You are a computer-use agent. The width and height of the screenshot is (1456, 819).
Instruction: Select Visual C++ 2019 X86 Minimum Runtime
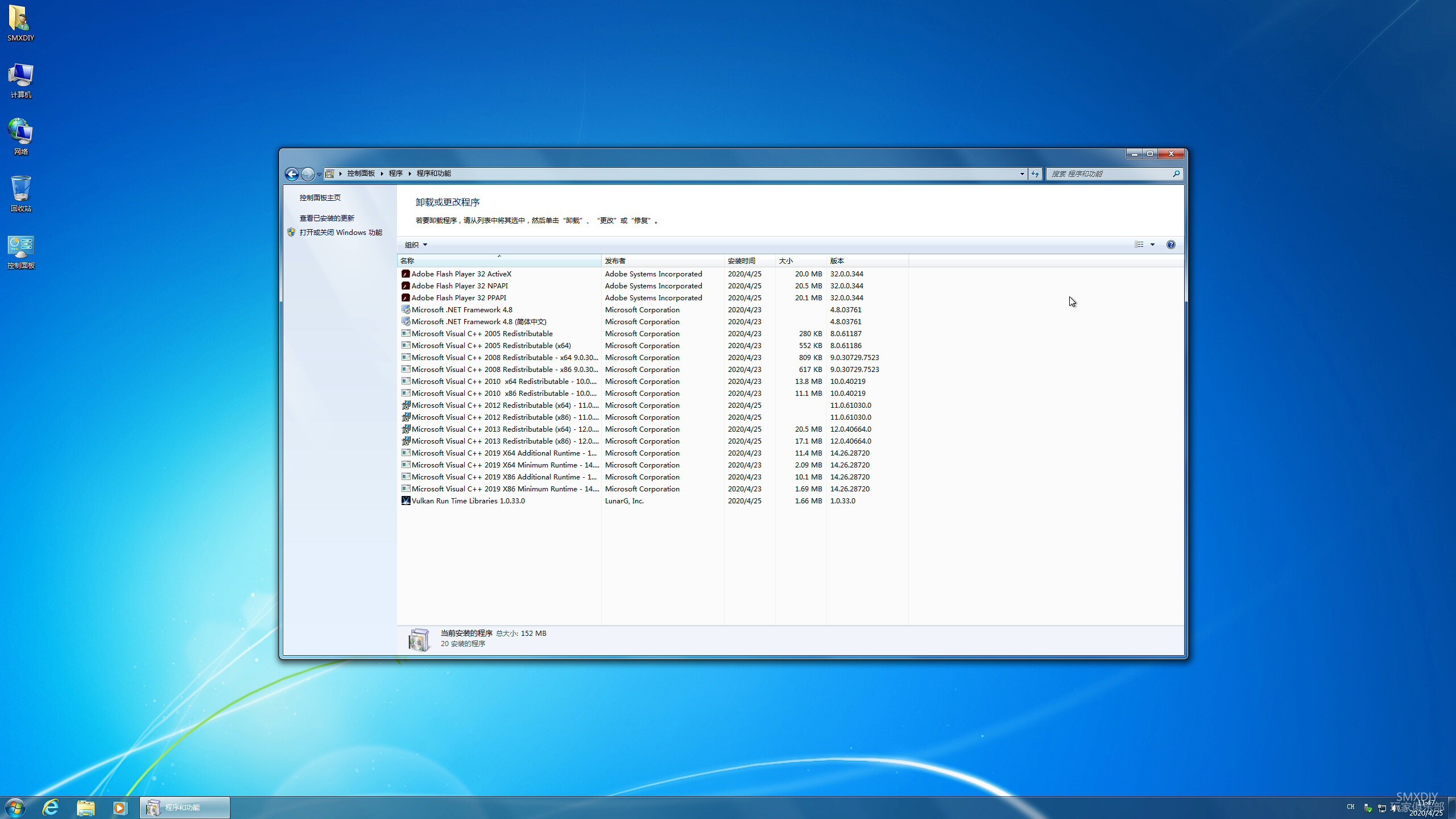pos(654,489)
